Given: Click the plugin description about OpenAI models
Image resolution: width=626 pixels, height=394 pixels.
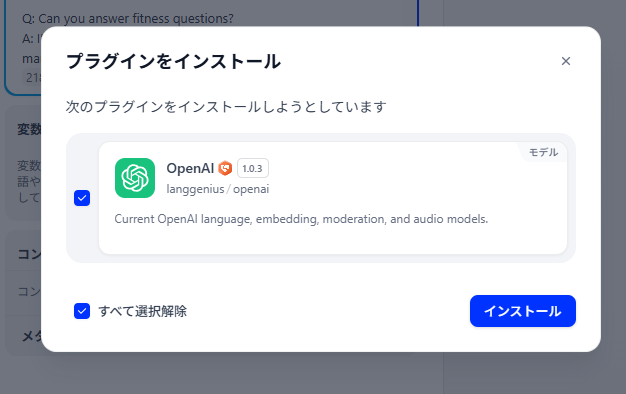Looking at the screenshot, I should [301, 219].
